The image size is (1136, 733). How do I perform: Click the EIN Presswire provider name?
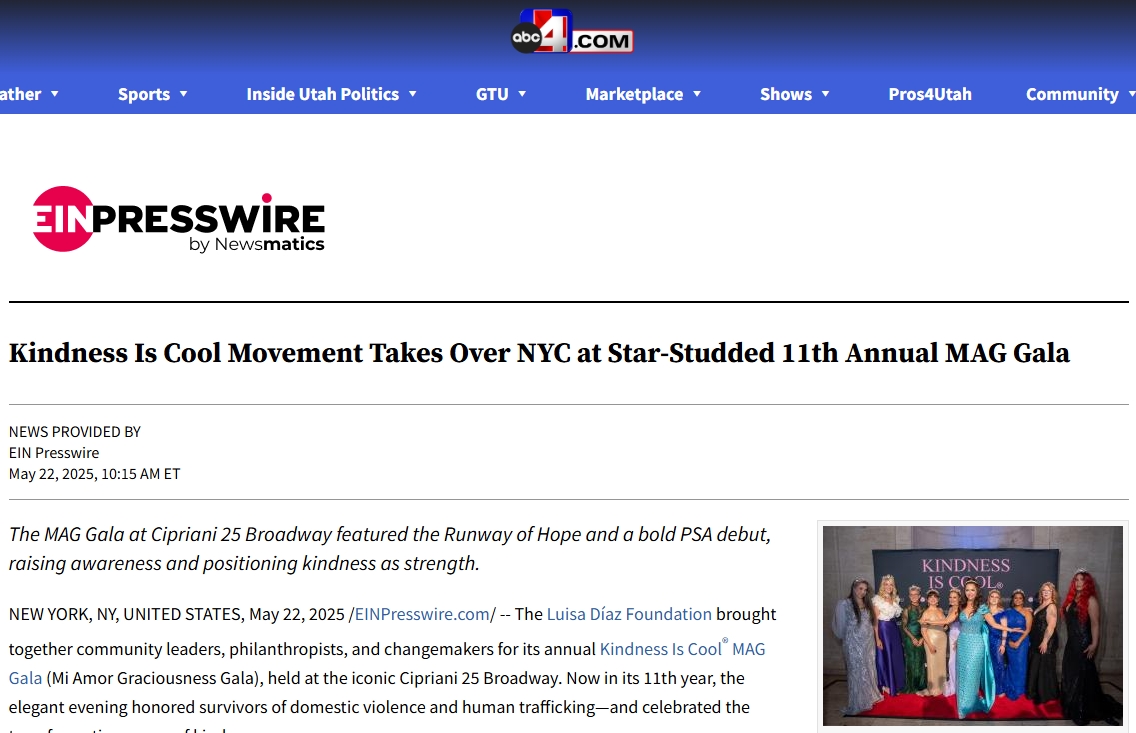tap(54, 453)
